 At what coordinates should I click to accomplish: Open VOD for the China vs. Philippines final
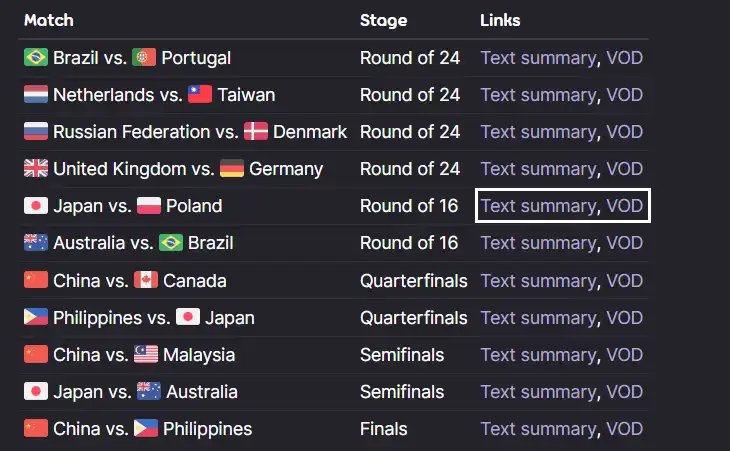[x=624, y=429]
